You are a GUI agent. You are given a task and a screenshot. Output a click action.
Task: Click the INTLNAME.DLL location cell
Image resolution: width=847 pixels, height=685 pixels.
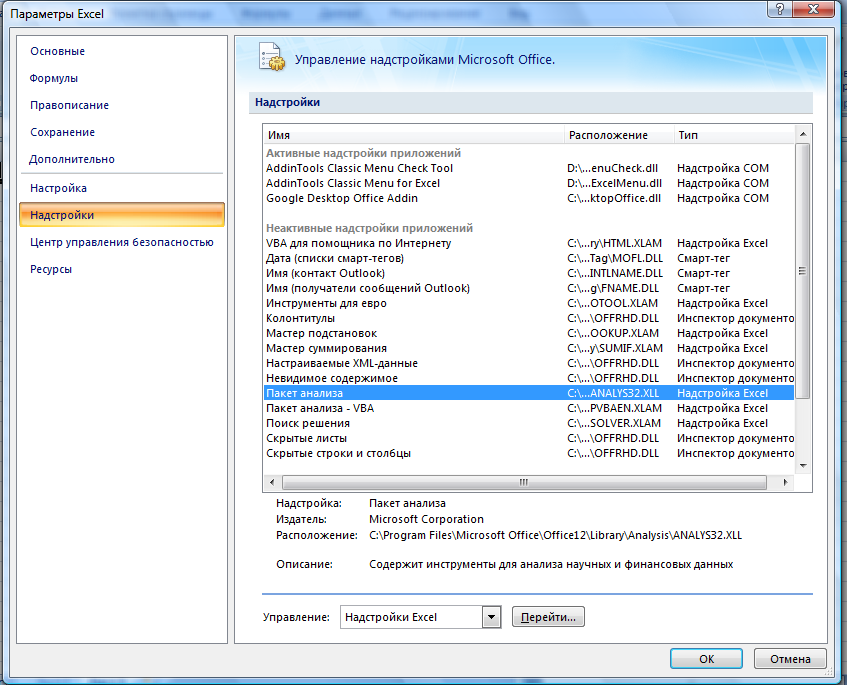[615, 273]
